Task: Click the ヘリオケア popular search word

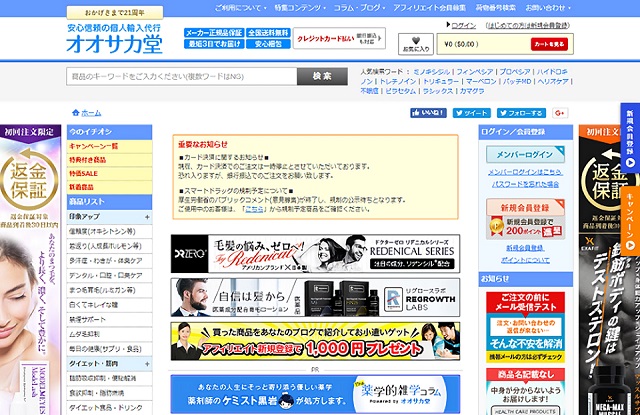Action: click(x=553, y=82)
